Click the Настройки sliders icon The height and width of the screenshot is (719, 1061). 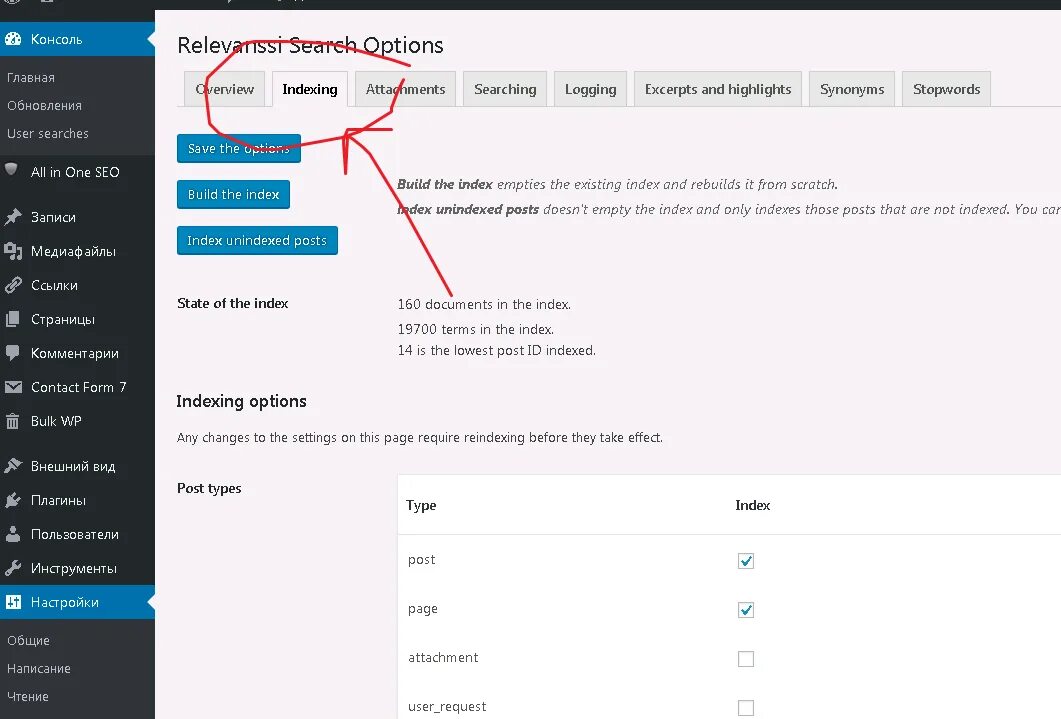[x=13, y=602]
